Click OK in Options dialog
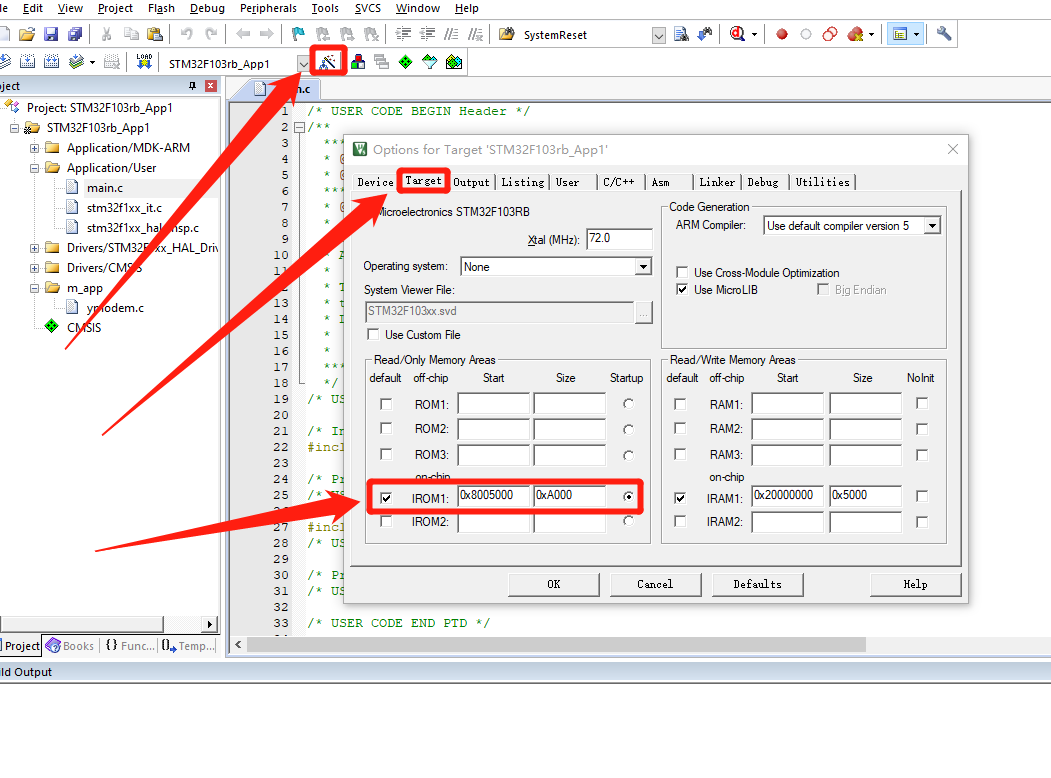Viewport: 1051px width, 778px height. (x=554, y=584)
